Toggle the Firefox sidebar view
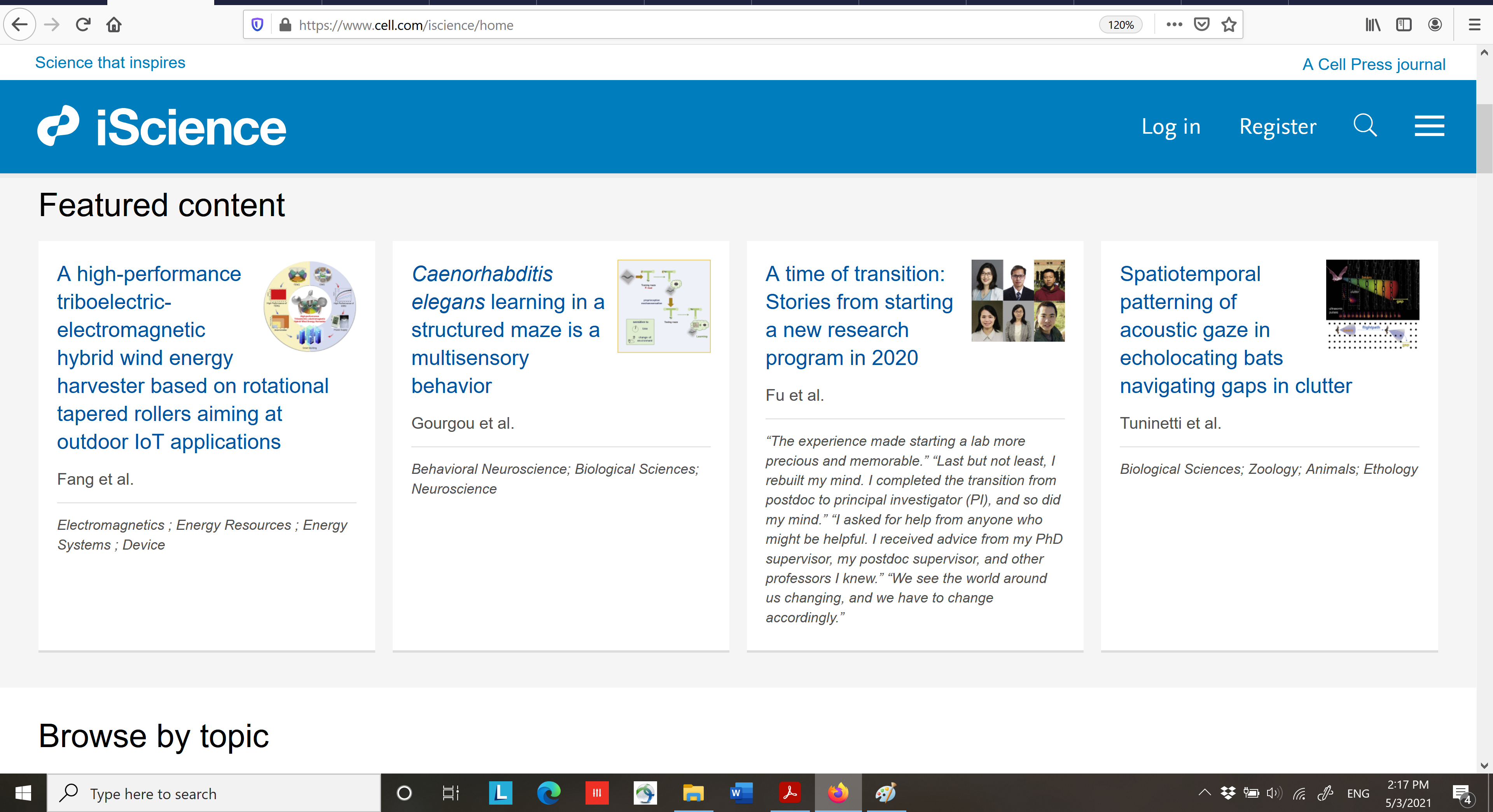 coord(1403,25)
